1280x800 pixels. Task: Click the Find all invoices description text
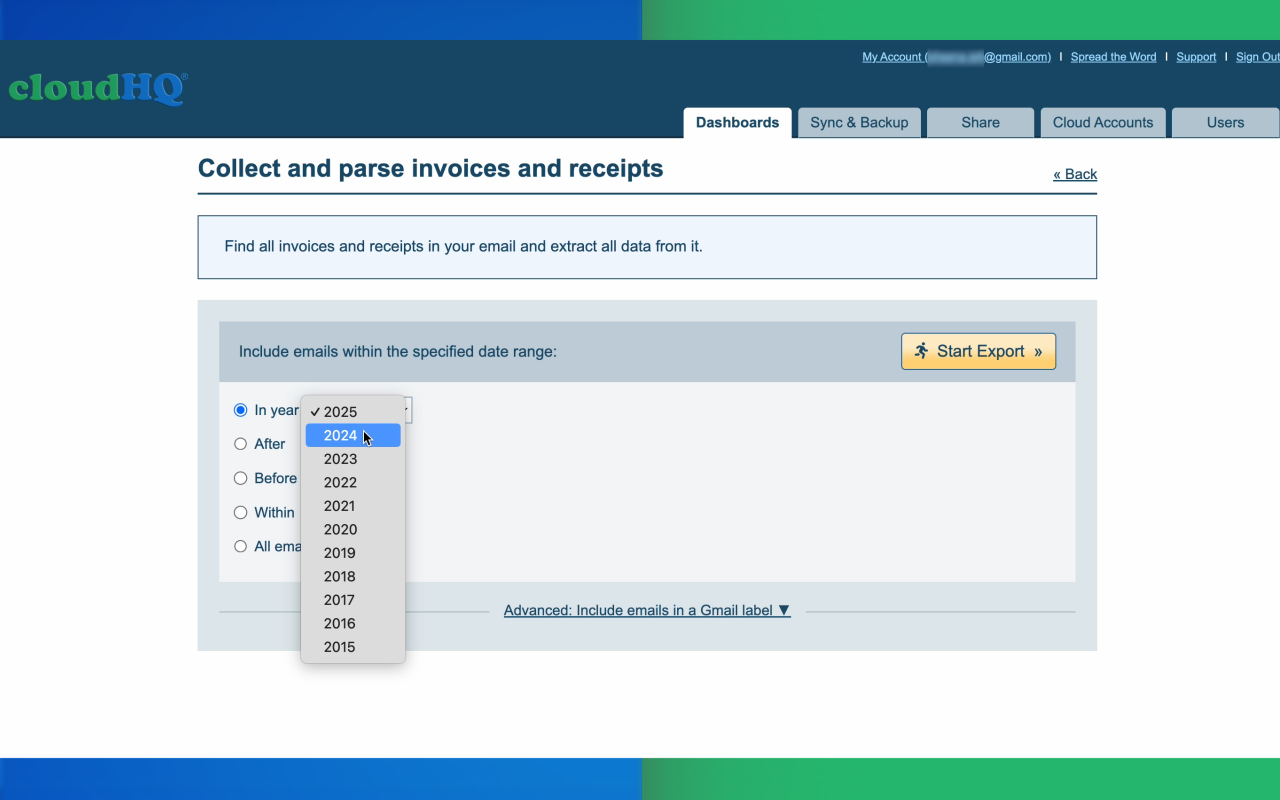coord(463,246)
